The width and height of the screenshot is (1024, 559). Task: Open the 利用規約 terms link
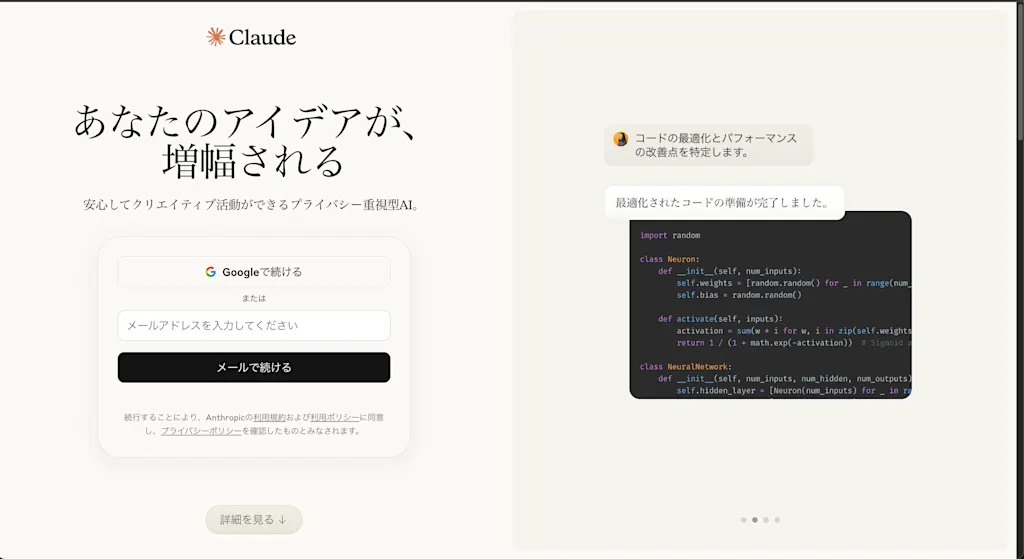[x=270, y=417]
